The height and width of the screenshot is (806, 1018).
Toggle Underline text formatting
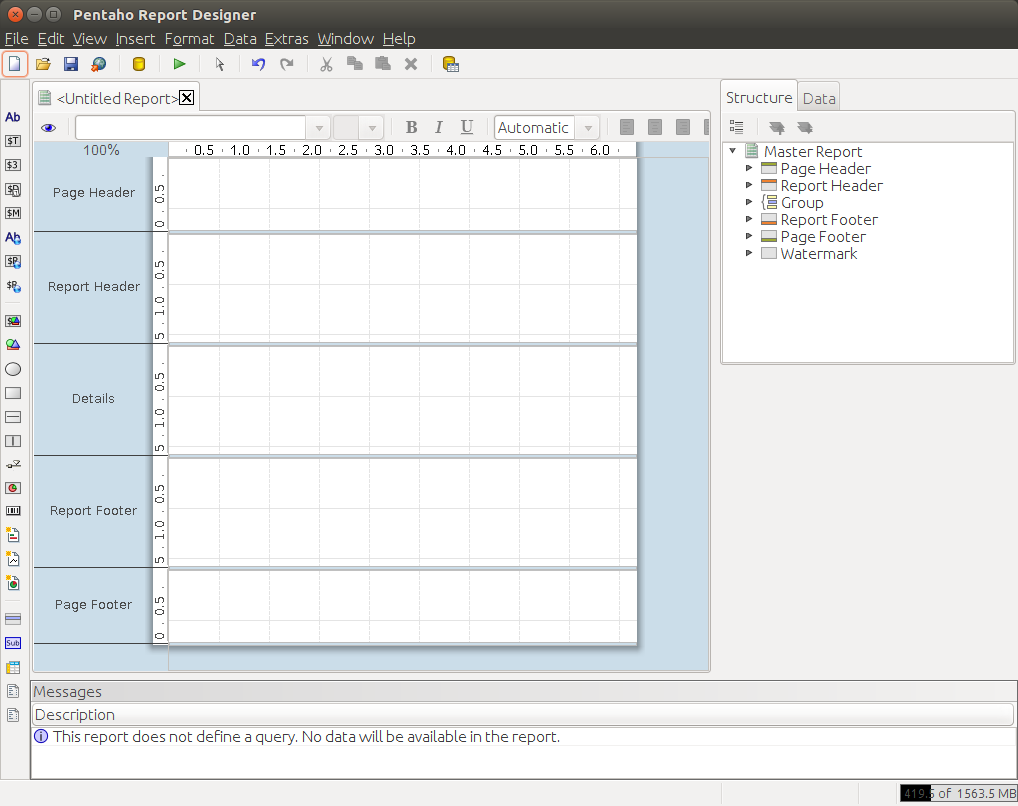[x=467, y=127]
